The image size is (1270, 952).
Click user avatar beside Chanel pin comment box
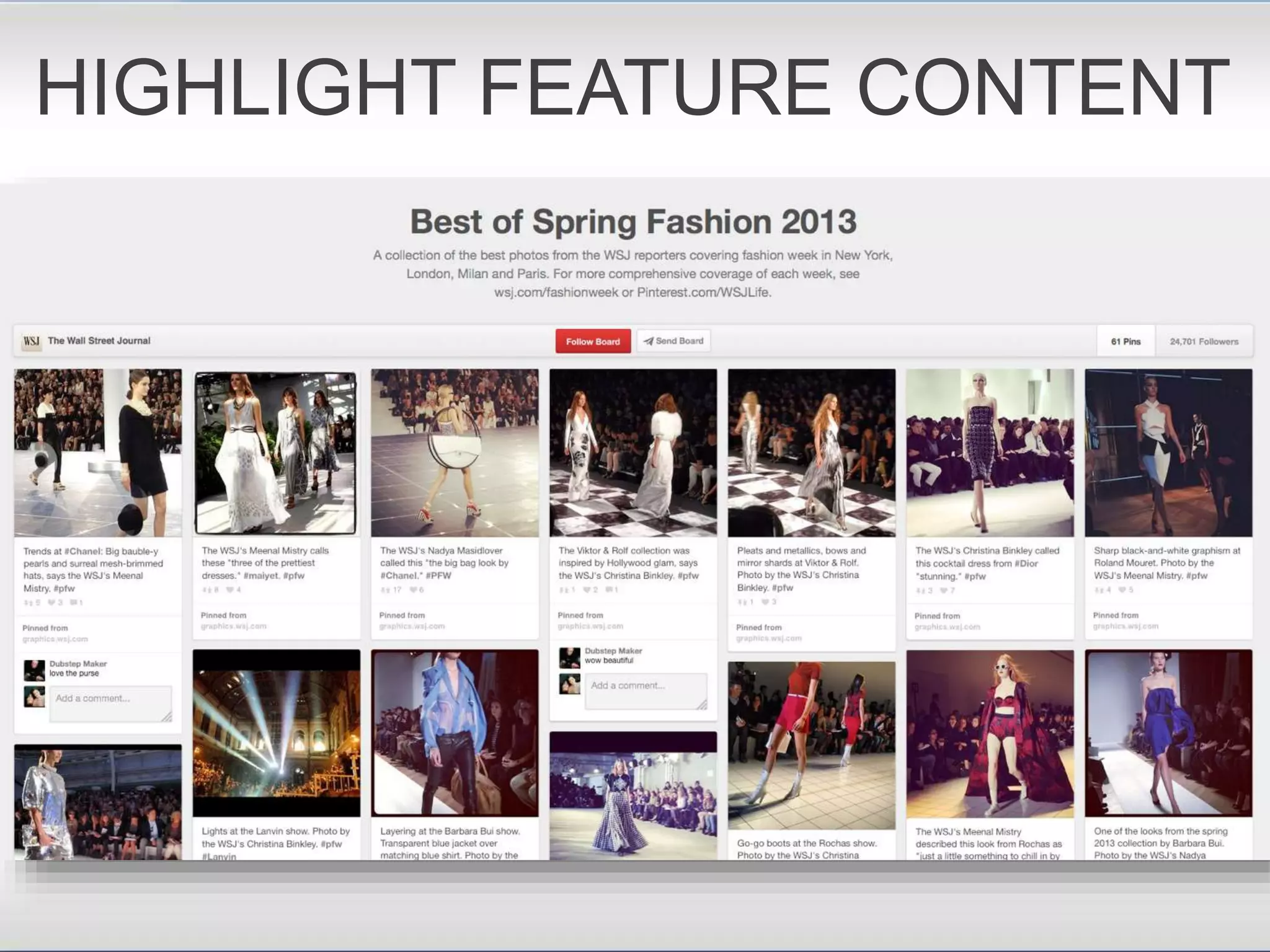tap(34, 696)
